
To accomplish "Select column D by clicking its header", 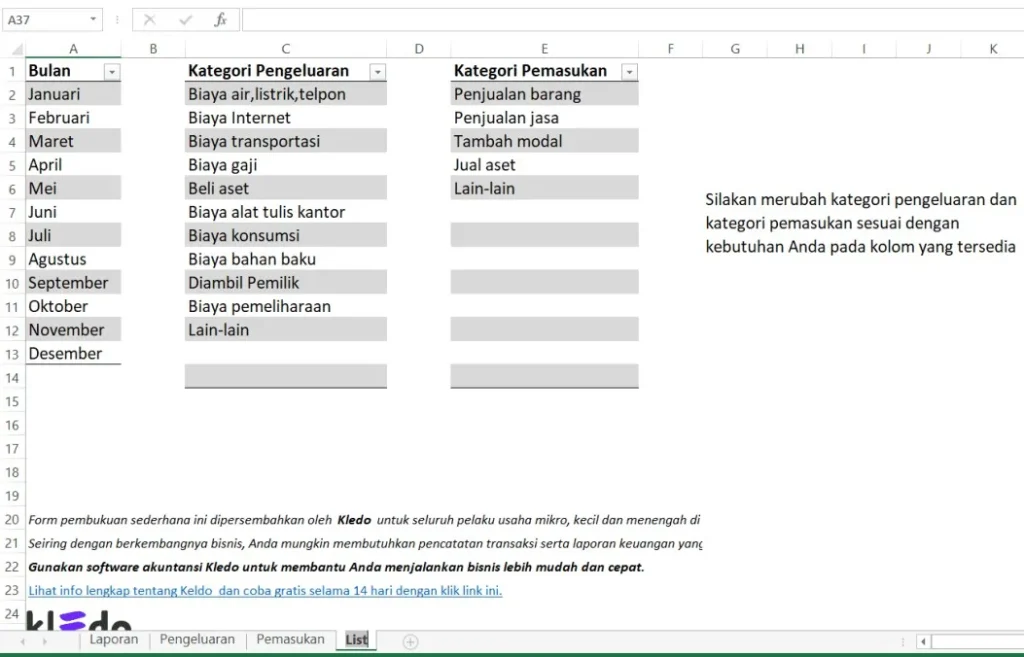I will [x=418, y=48].
